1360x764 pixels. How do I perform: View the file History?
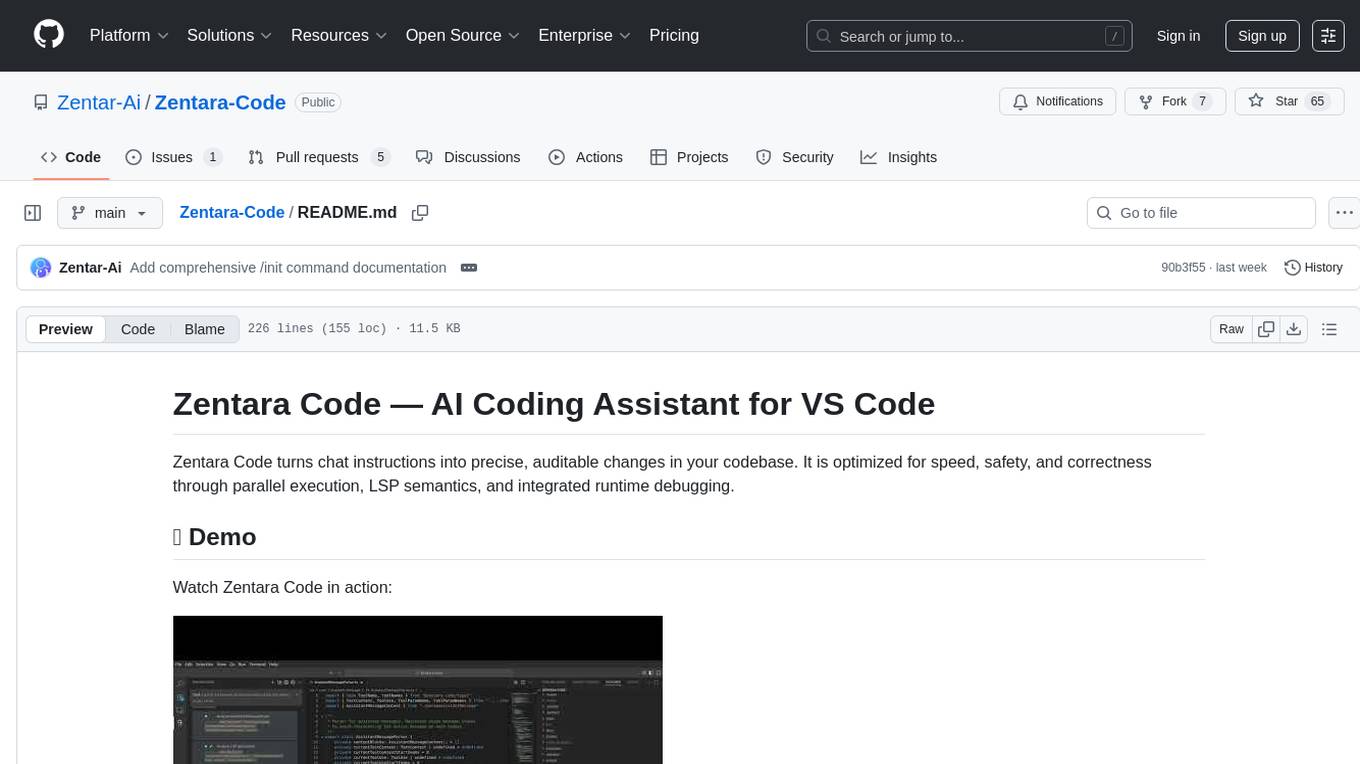[1313, 268]
